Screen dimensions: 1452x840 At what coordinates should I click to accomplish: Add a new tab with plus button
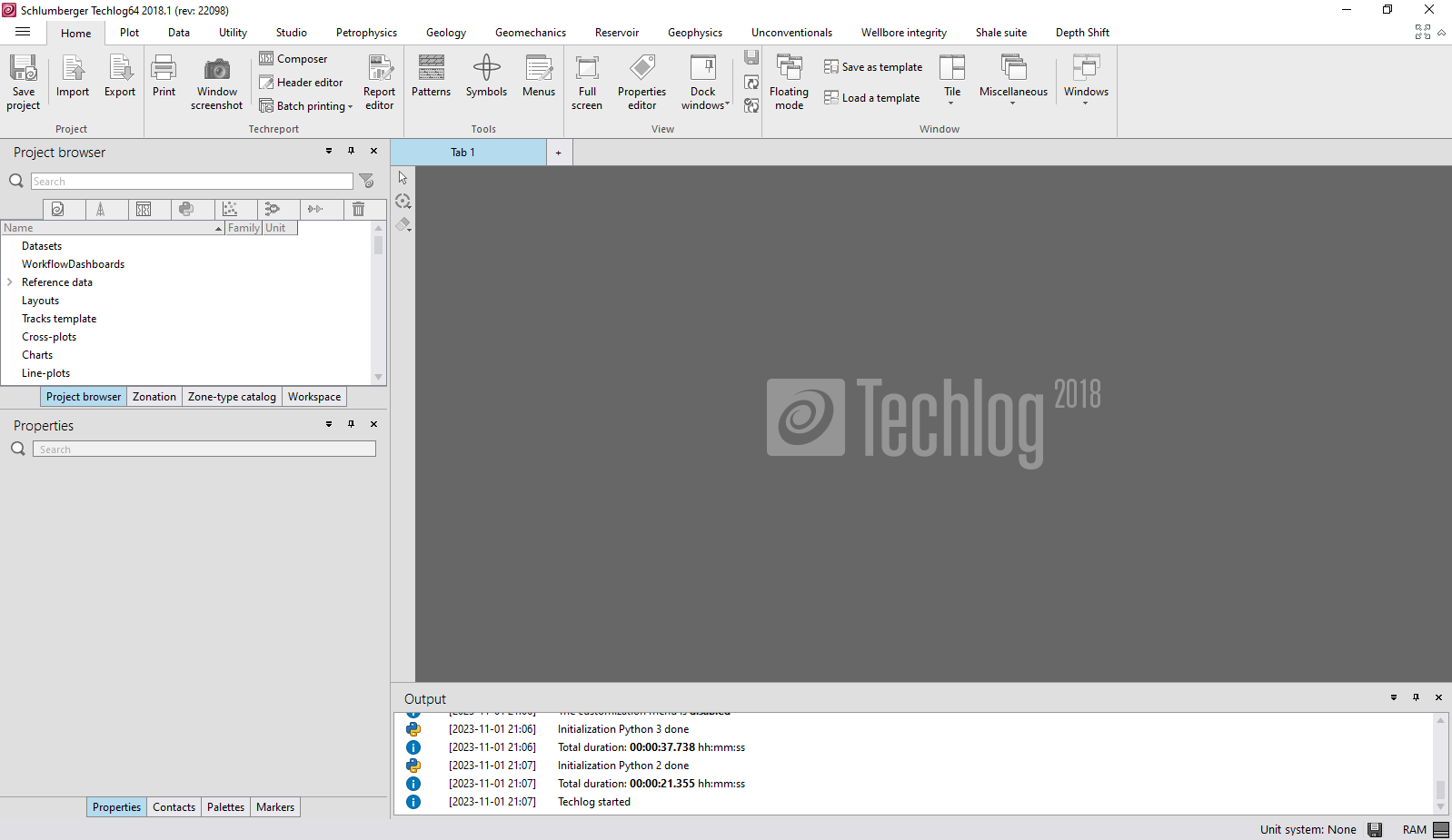559,153
